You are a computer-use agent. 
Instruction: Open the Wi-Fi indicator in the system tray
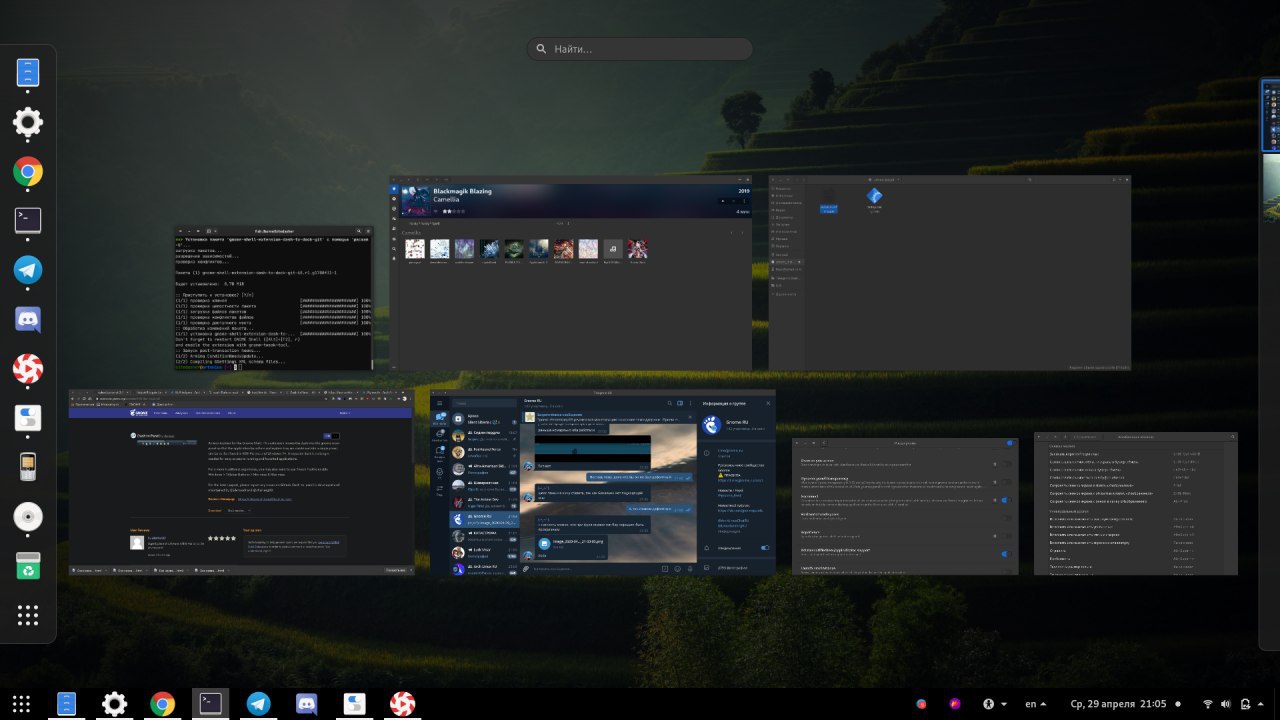tap(1208, 704)
